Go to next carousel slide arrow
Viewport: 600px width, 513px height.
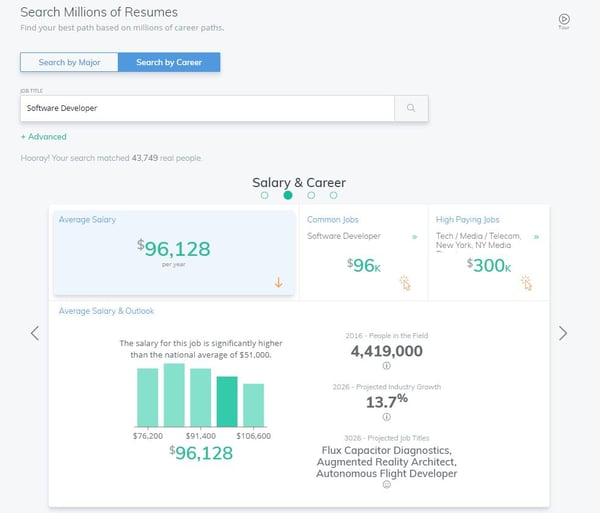(563, 333)
